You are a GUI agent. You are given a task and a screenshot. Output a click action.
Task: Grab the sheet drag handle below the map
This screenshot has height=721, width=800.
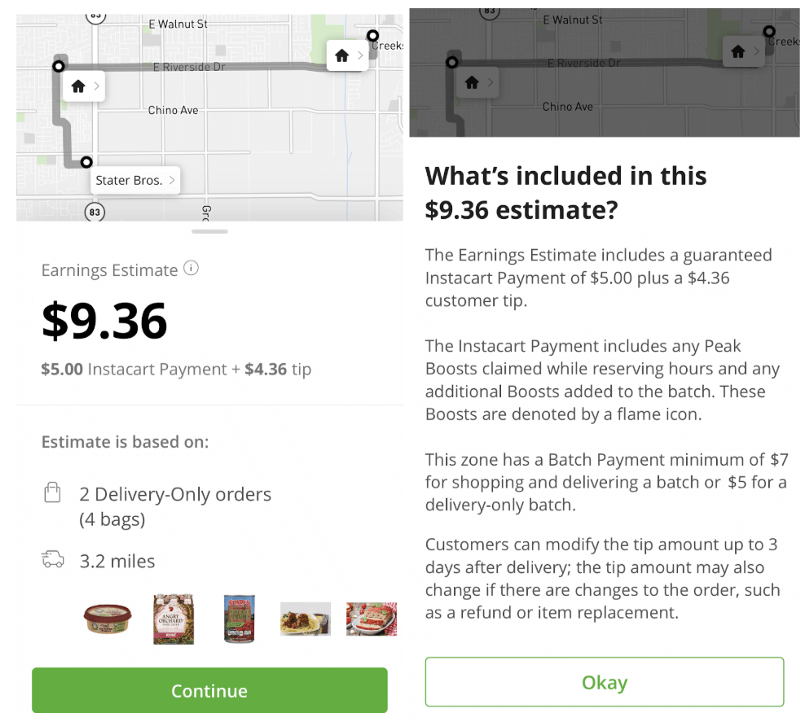pyautogui.click(x=210, y=231)
